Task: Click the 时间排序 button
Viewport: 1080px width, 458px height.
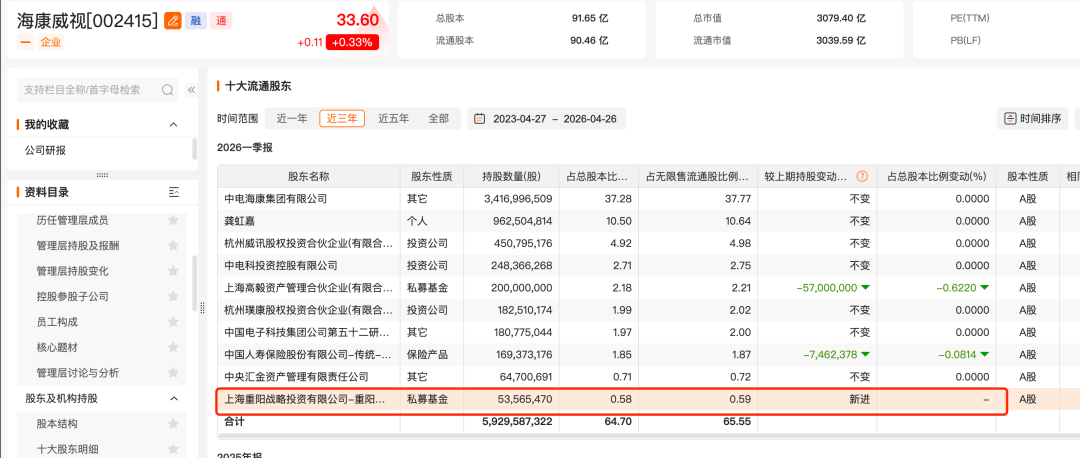Action: pos(1032,118)
